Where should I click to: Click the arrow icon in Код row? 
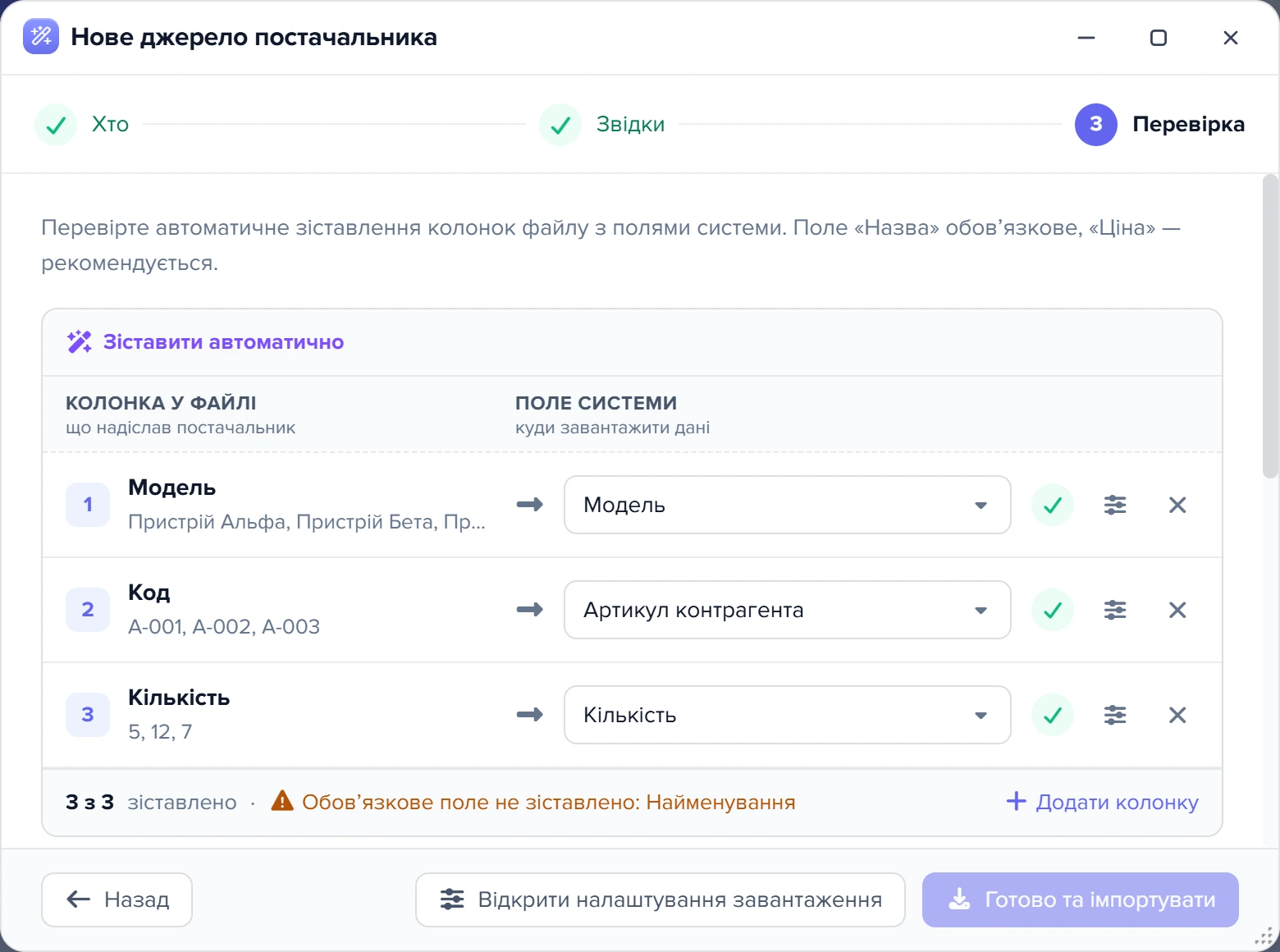pyautogui.click(x=530, y=610)
